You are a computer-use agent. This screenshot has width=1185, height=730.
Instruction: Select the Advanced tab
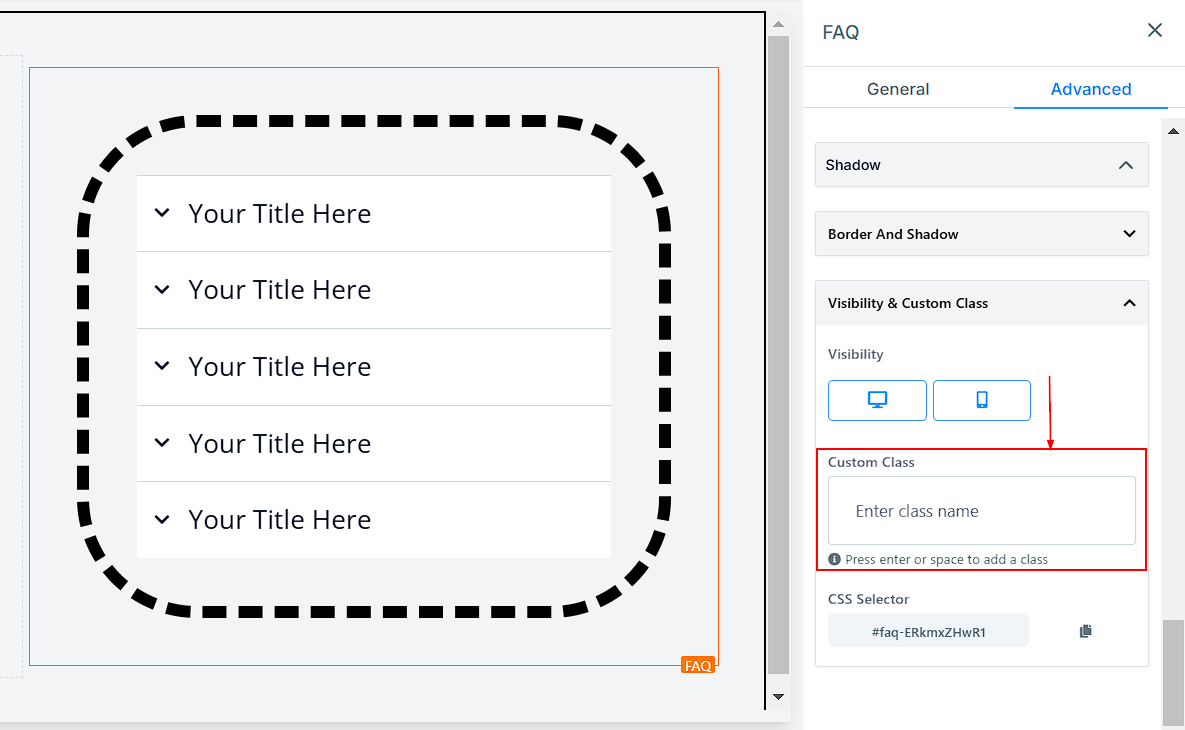pyautogui.click(x=1090, y=89)
